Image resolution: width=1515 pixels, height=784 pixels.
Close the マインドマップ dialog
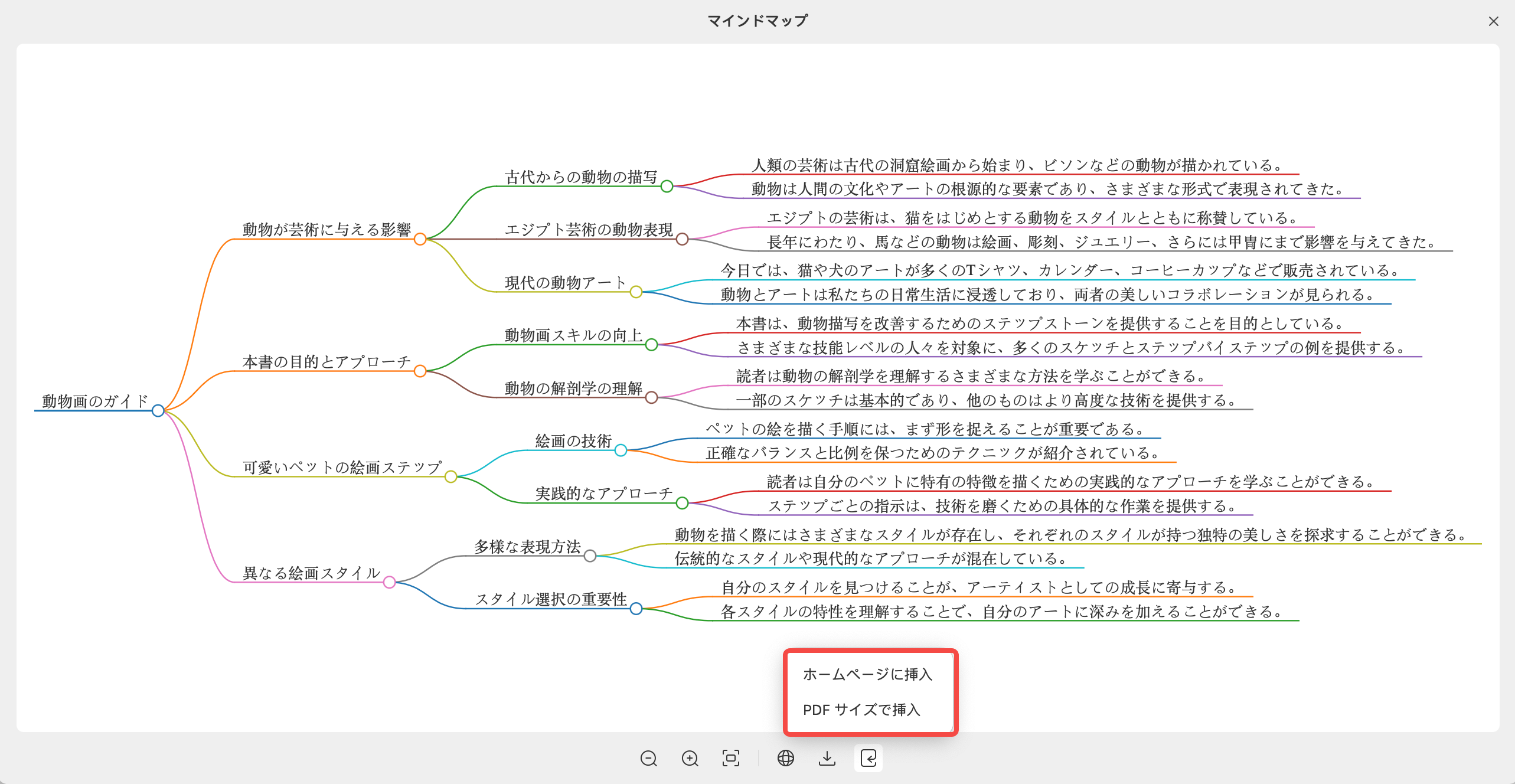tap(1494, 21)
